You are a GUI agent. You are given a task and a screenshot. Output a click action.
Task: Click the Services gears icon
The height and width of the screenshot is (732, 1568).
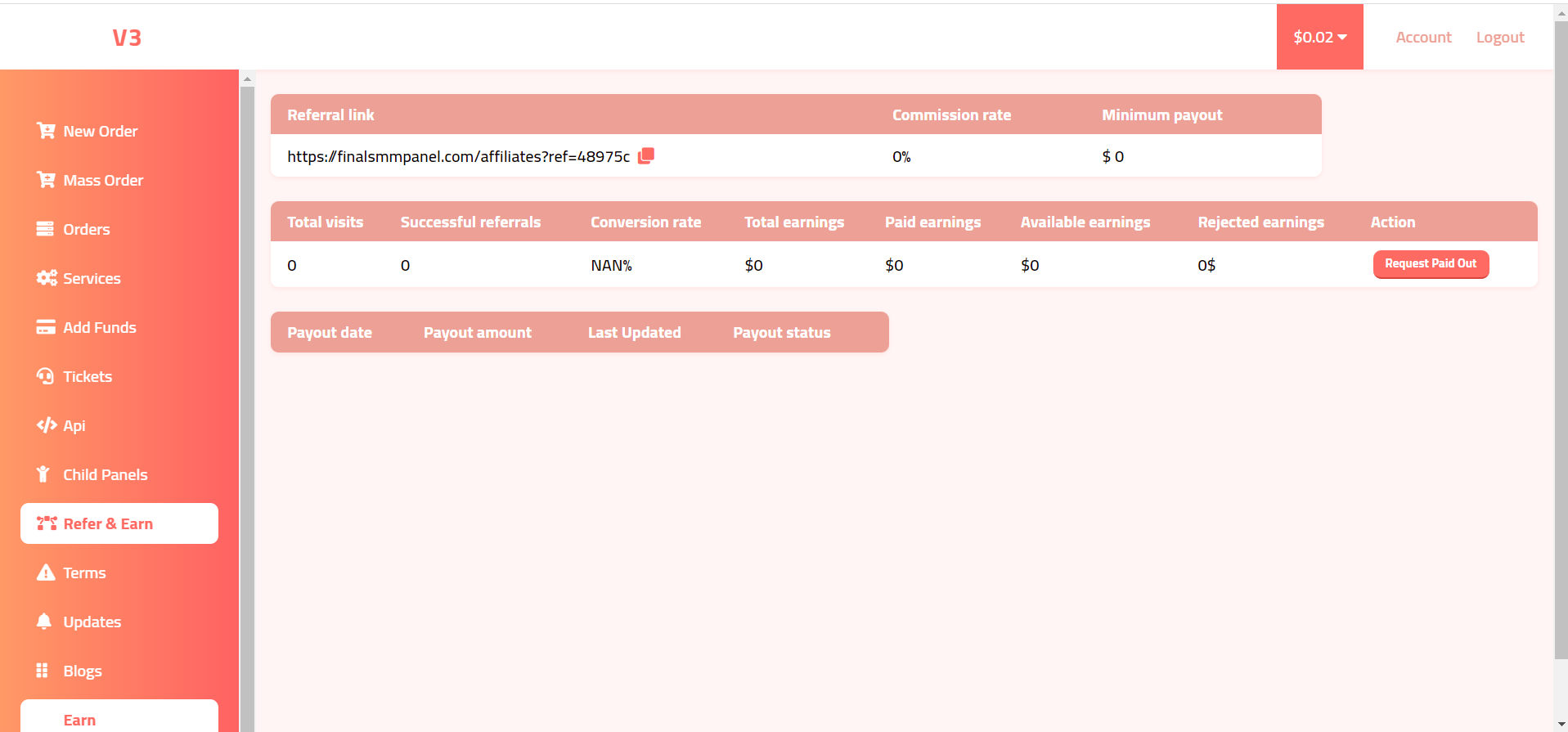click(x=47, y=278)
